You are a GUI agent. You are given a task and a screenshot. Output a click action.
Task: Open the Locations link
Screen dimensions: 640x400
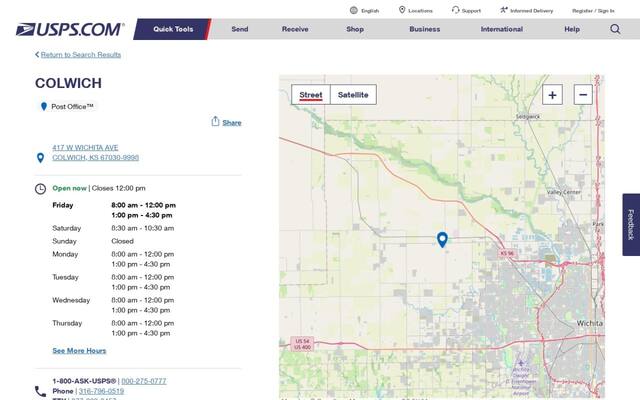coord(420,11)
